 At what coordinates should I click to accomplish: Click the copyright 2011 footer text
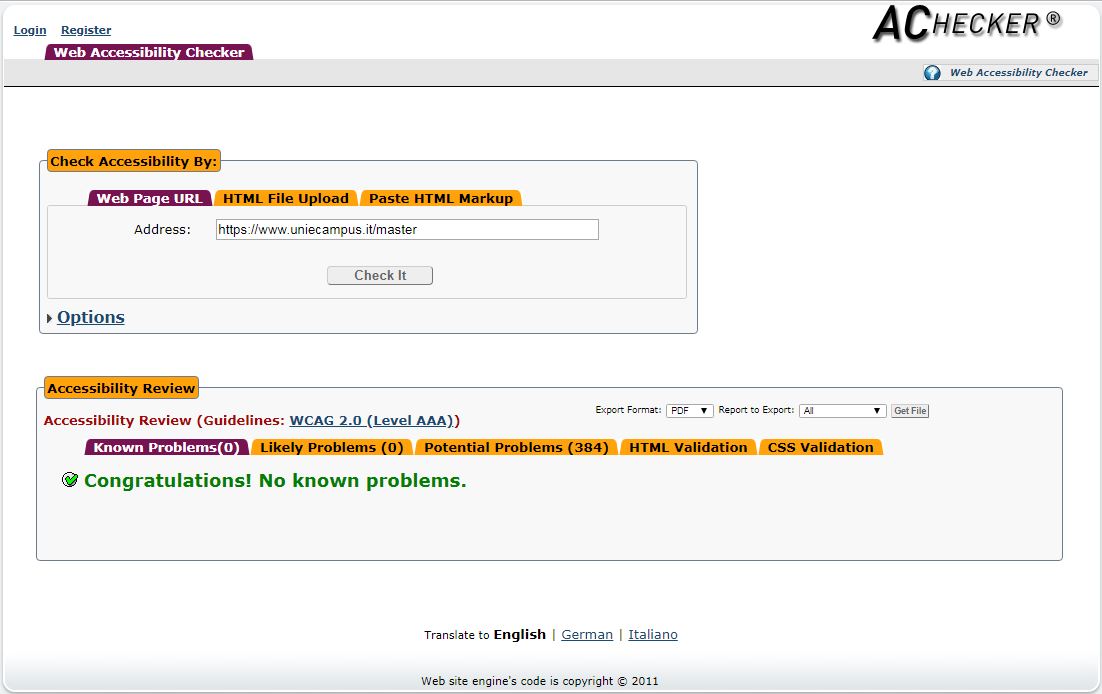[x=540, y=681]
